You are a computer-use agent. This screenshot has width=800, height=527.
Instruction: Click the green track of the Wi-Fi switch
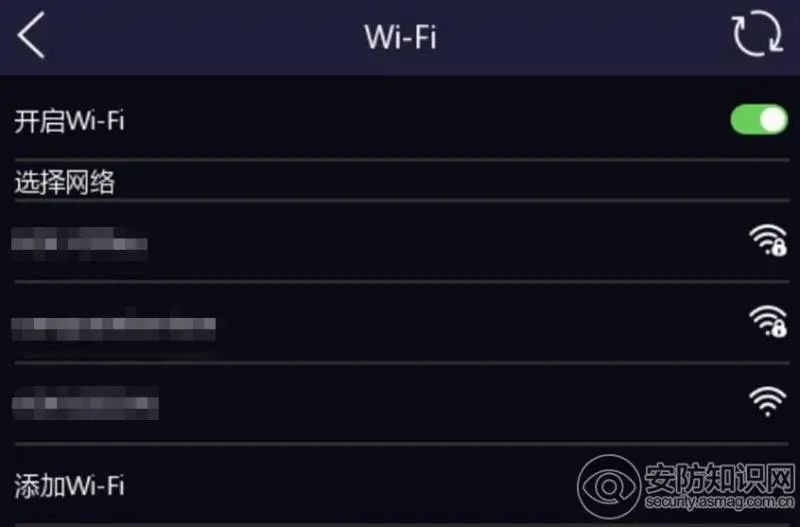click(x=745, y=121)
